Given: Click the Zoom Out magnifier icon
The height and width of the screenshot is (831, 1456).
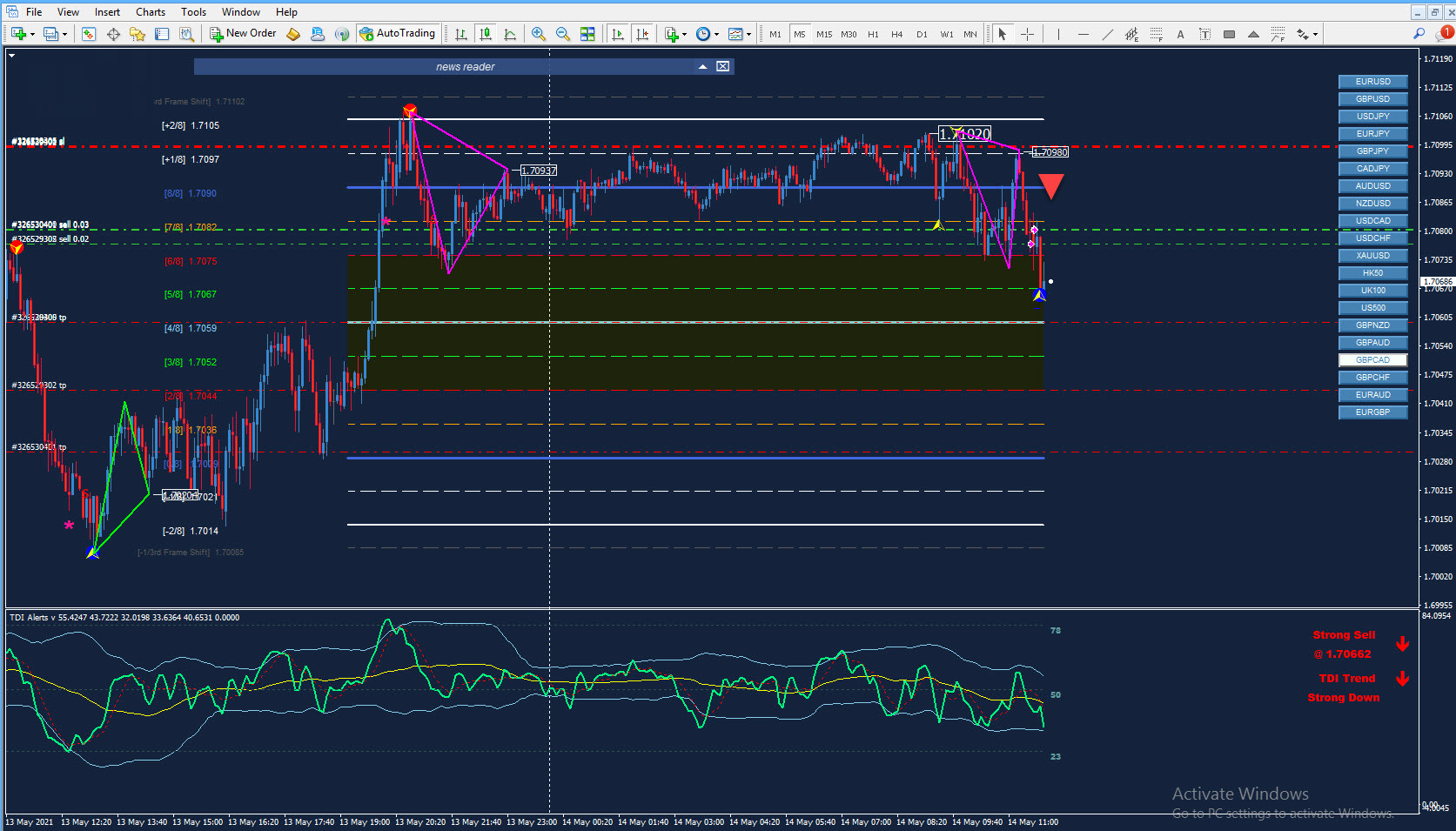Looking at the screenshot, I should tap(563, 34).
